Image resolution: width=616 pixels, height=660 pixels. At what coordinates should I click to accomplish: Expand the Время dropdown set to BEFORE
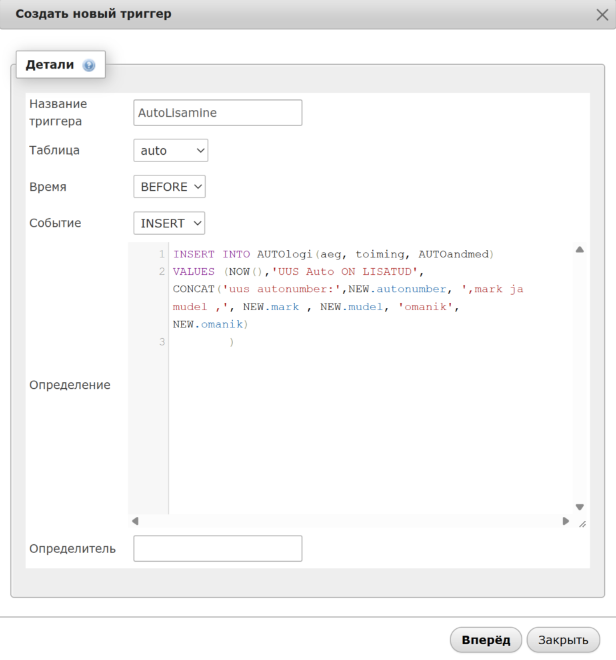pos(169,186)
